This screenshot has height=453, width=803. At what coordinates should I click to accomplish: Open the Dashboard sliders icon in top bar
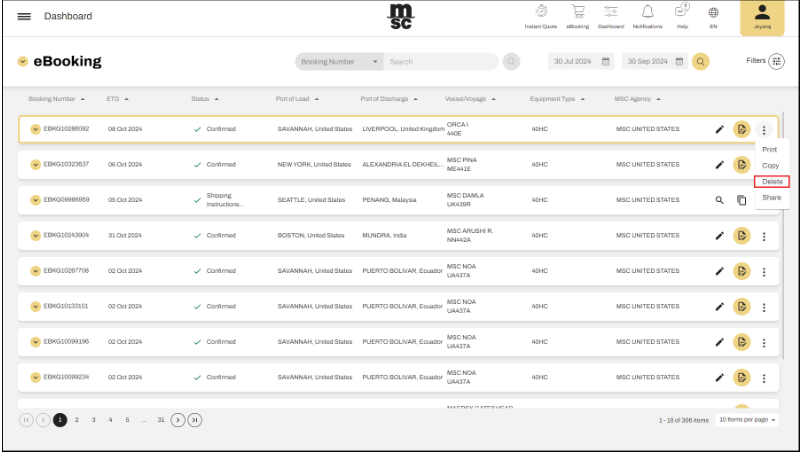[611, 16]
